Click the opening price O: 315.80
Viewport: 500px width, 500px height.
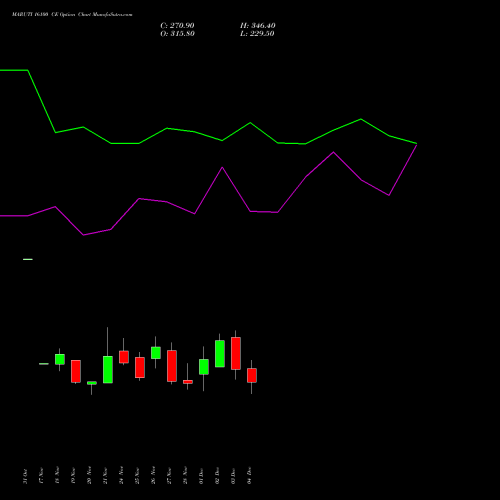pyautogui.click(x=177, y=34)
